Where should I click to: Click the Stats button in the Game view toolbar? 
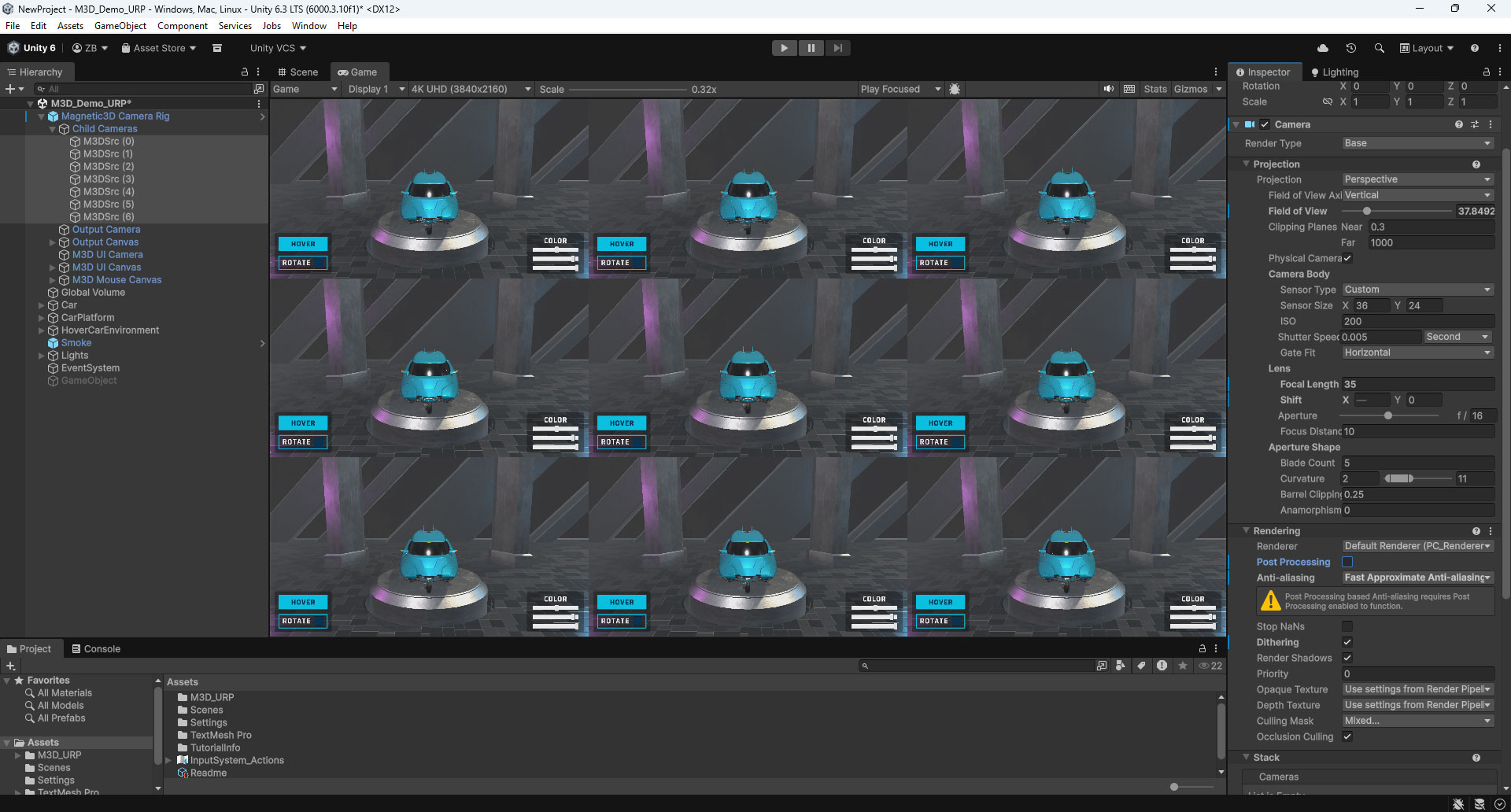(x=1154, y=89)
